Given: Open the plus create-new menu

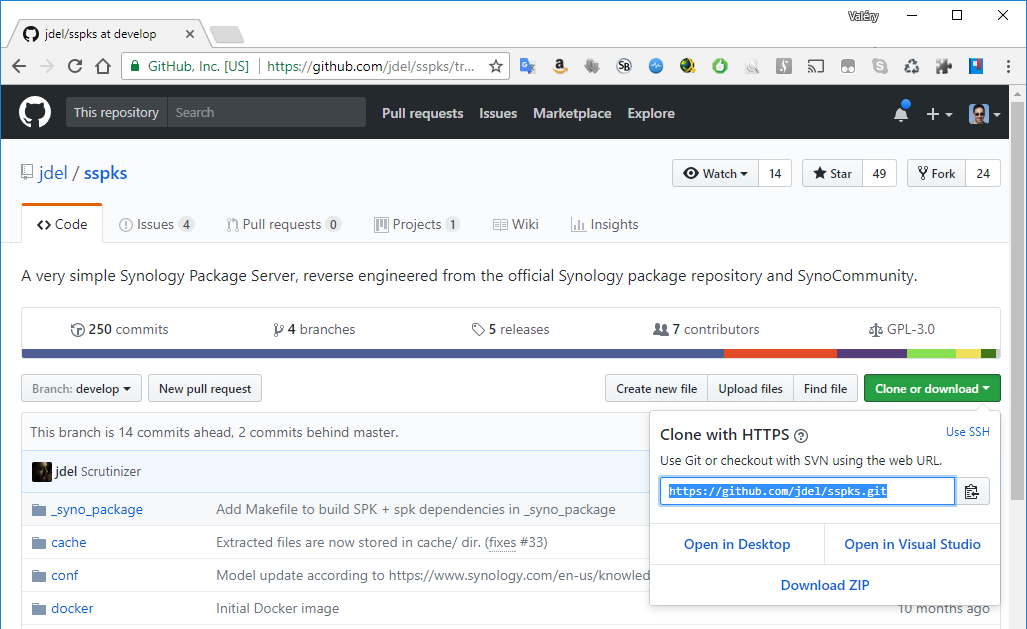Looking at the screenshot, I should pos(939,114).
